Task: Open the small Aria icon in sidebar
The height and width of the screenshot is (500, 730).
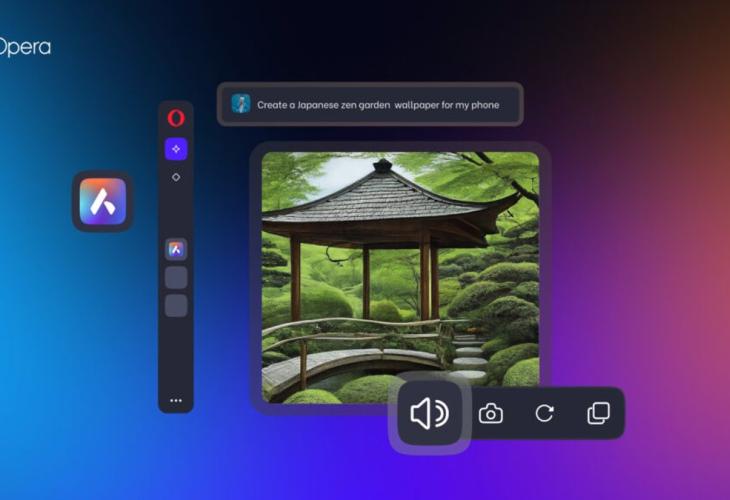Action: pyautogui.click(x=176, y=250)
